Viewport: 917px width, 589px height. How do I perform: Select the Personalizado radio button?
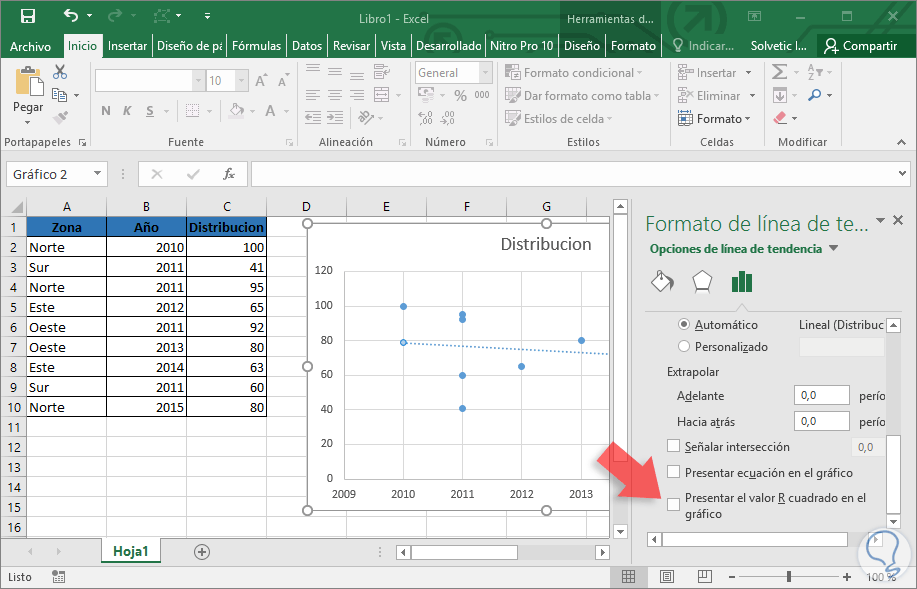coord(684,347)
